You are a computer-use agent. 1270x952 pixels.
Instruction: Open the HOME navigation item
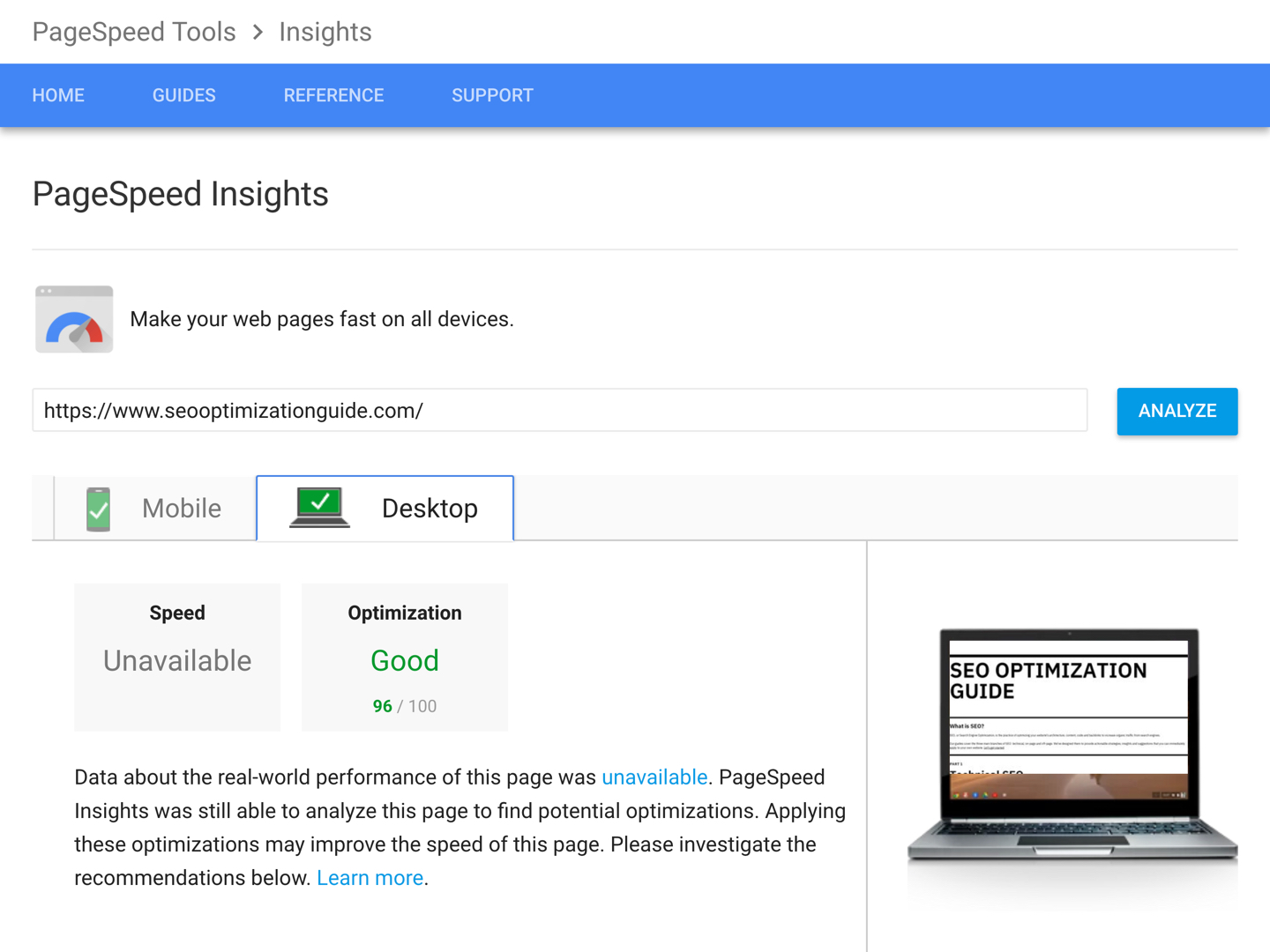[x=58, y=95]
